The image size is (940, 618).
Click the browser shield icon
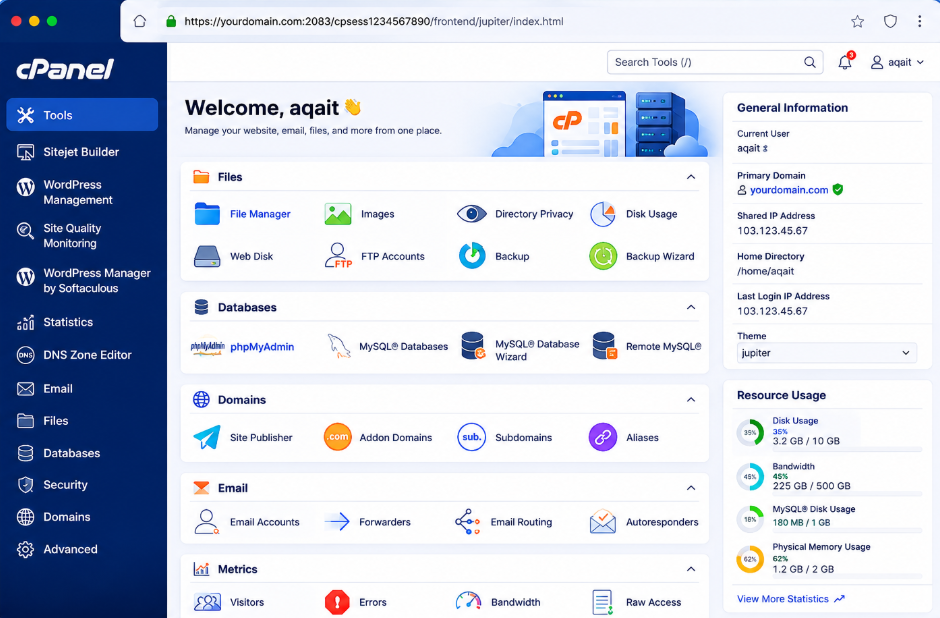tap(890, 22)
